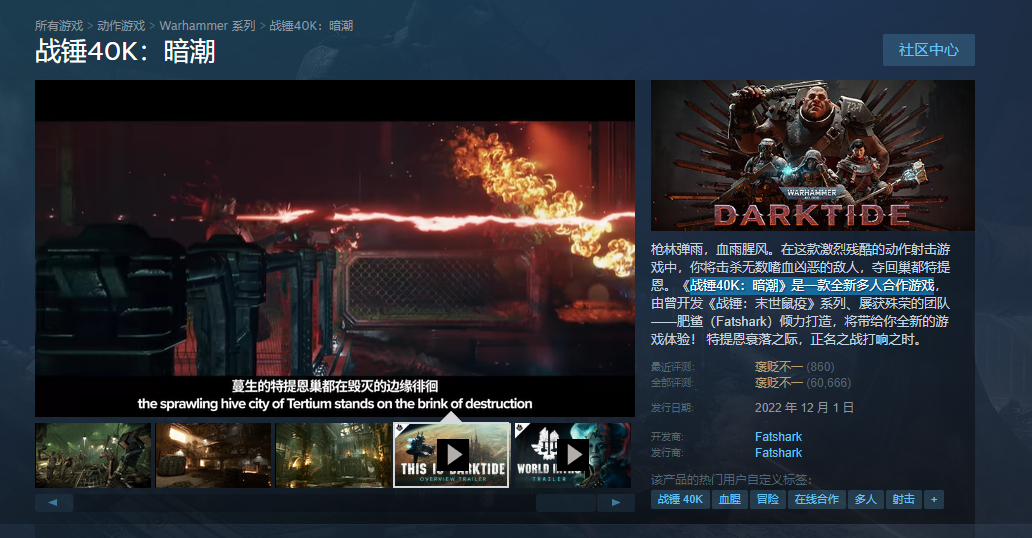Click the 最近评测 label
Screen dimensions: 1032x538
point(673,367)
